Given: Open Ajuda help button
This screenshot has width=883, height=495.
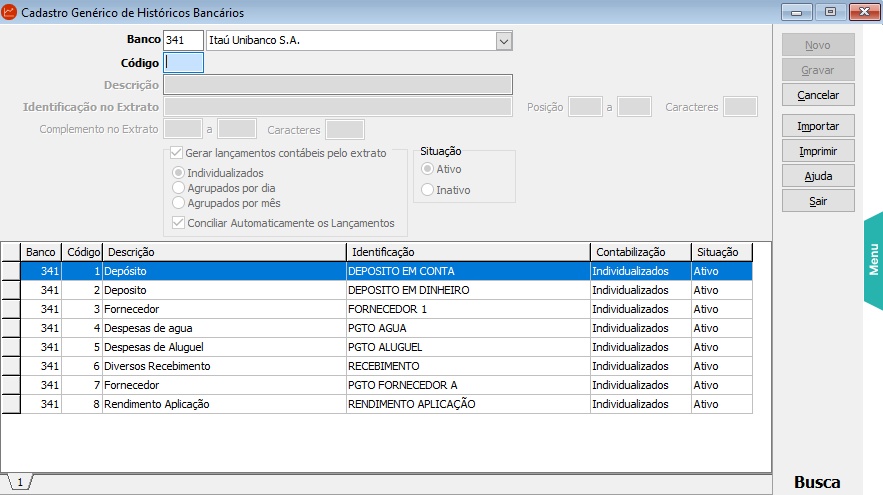Looking at the screenshot, I should pyautogui.click(x=818, y=177).
